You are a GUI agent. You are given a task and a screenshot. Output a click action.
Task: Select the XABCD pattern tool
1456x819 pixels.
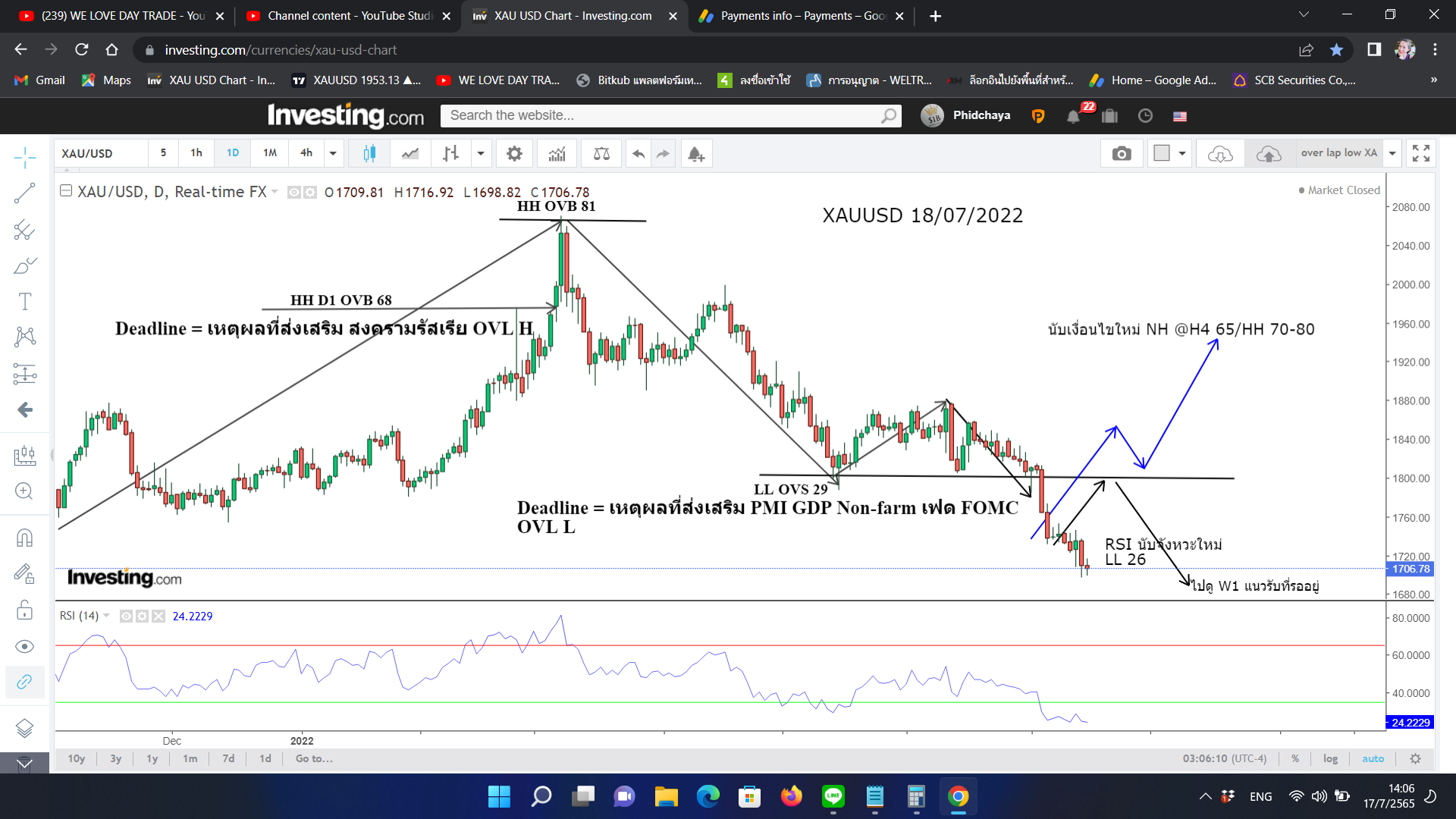pyautogui.click(x=24, y=337)
